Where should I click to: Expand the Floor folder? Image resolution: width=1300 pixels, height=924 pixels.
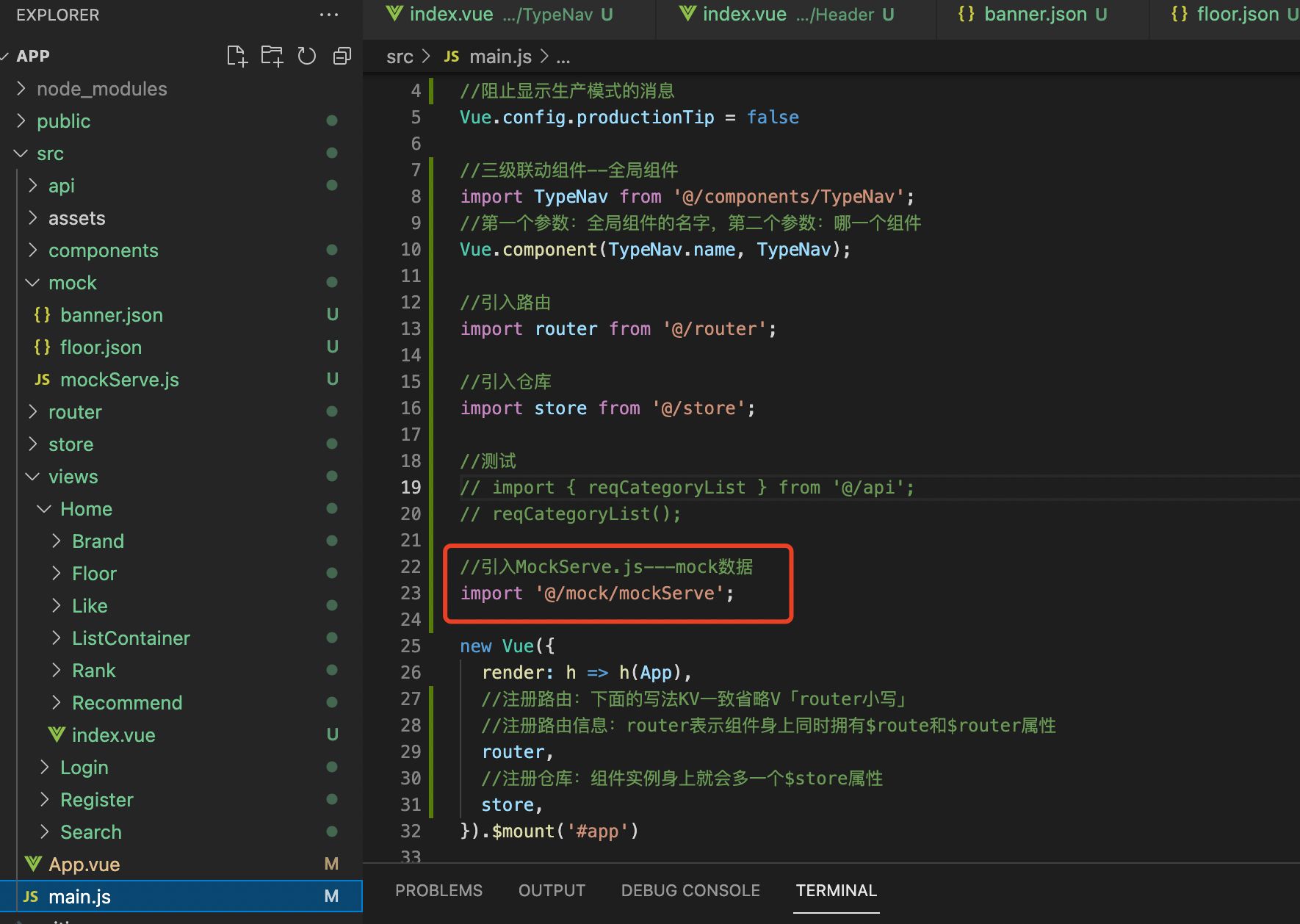[x=56, y=574]
